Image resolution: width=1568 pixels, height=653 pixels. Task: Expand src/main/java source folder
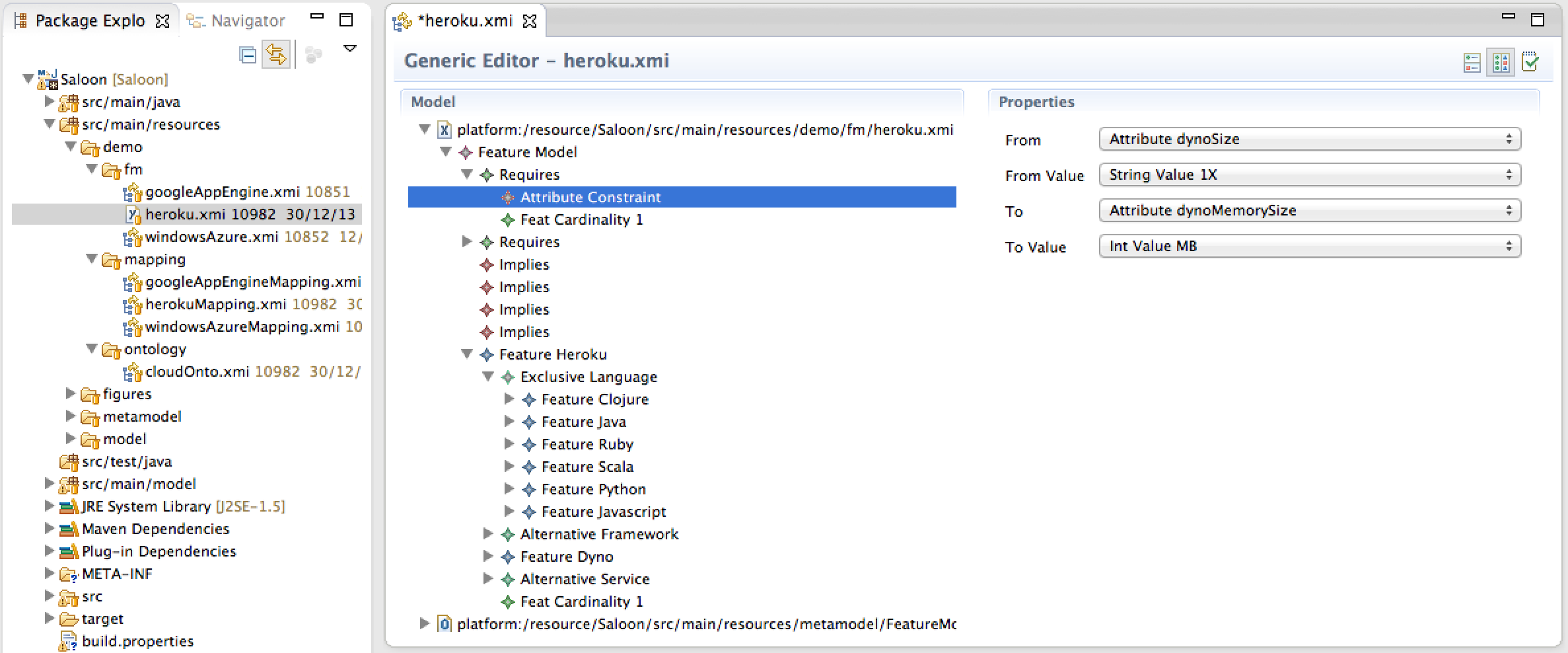point(49,101)
